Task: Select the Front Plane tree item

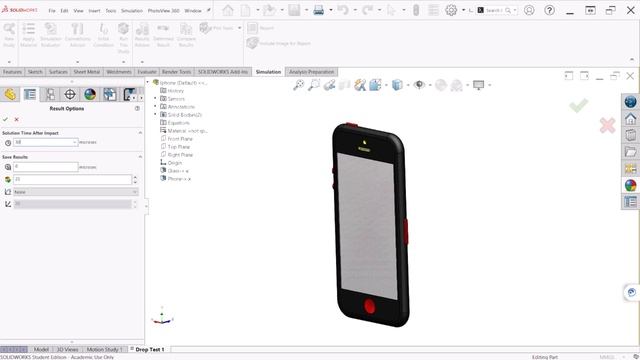Action: [x=180, y=139]
